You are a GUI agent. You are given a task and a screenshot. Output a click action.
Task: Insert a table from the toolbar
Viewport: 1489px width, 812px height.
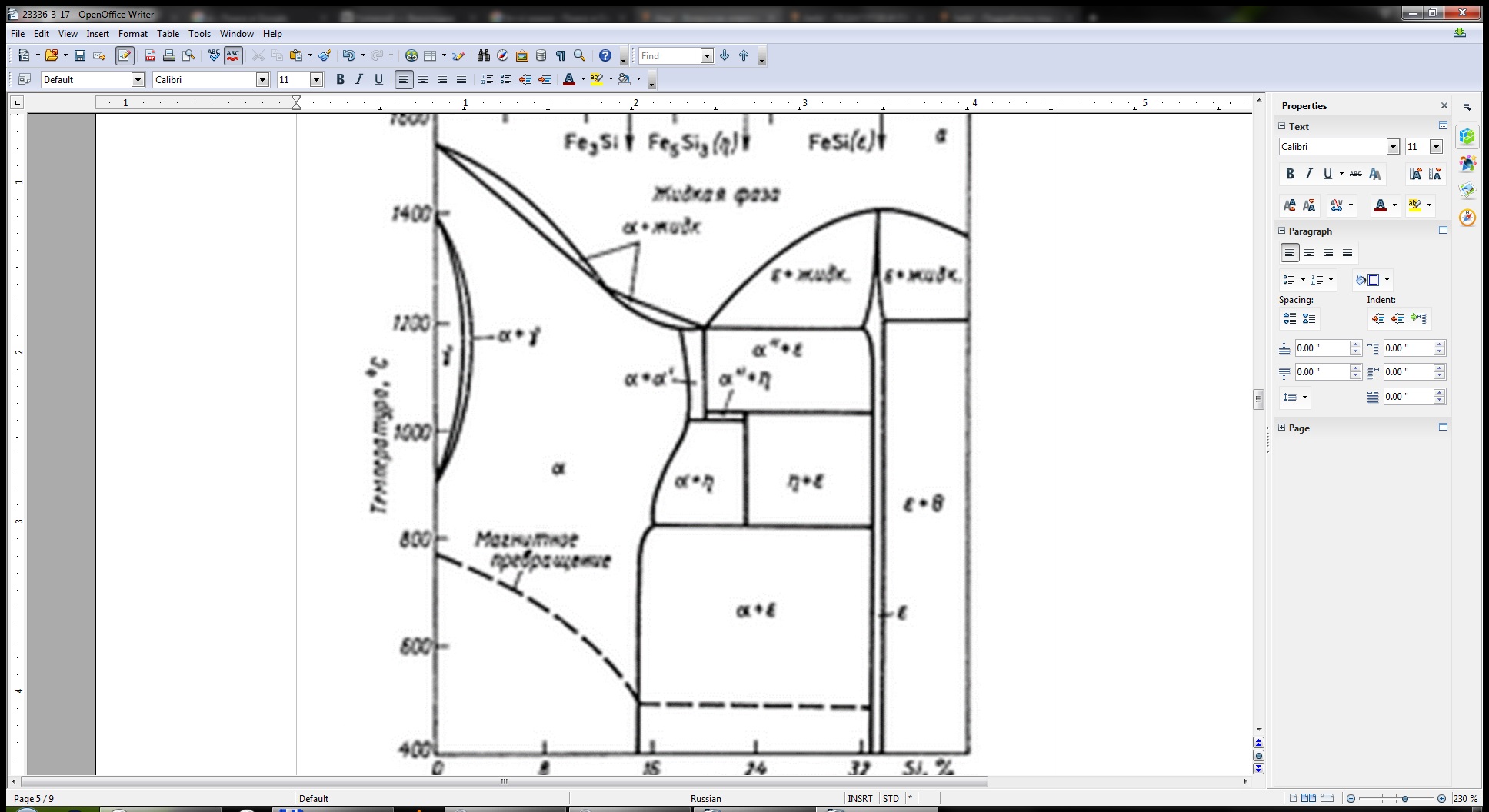431,55
